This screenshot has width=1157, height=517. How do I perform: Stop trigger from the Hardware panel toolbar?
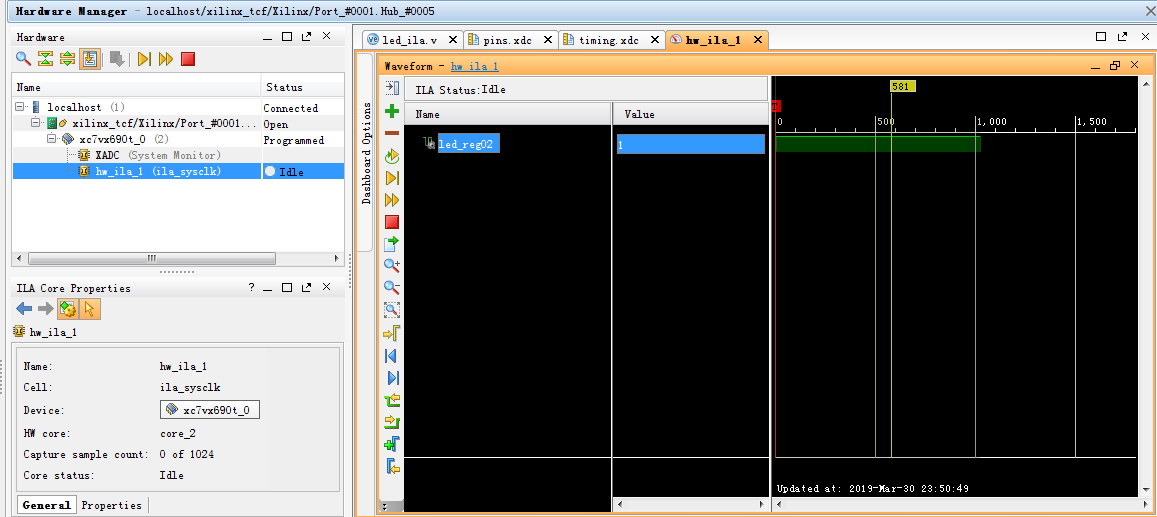[x=188, y=59]
